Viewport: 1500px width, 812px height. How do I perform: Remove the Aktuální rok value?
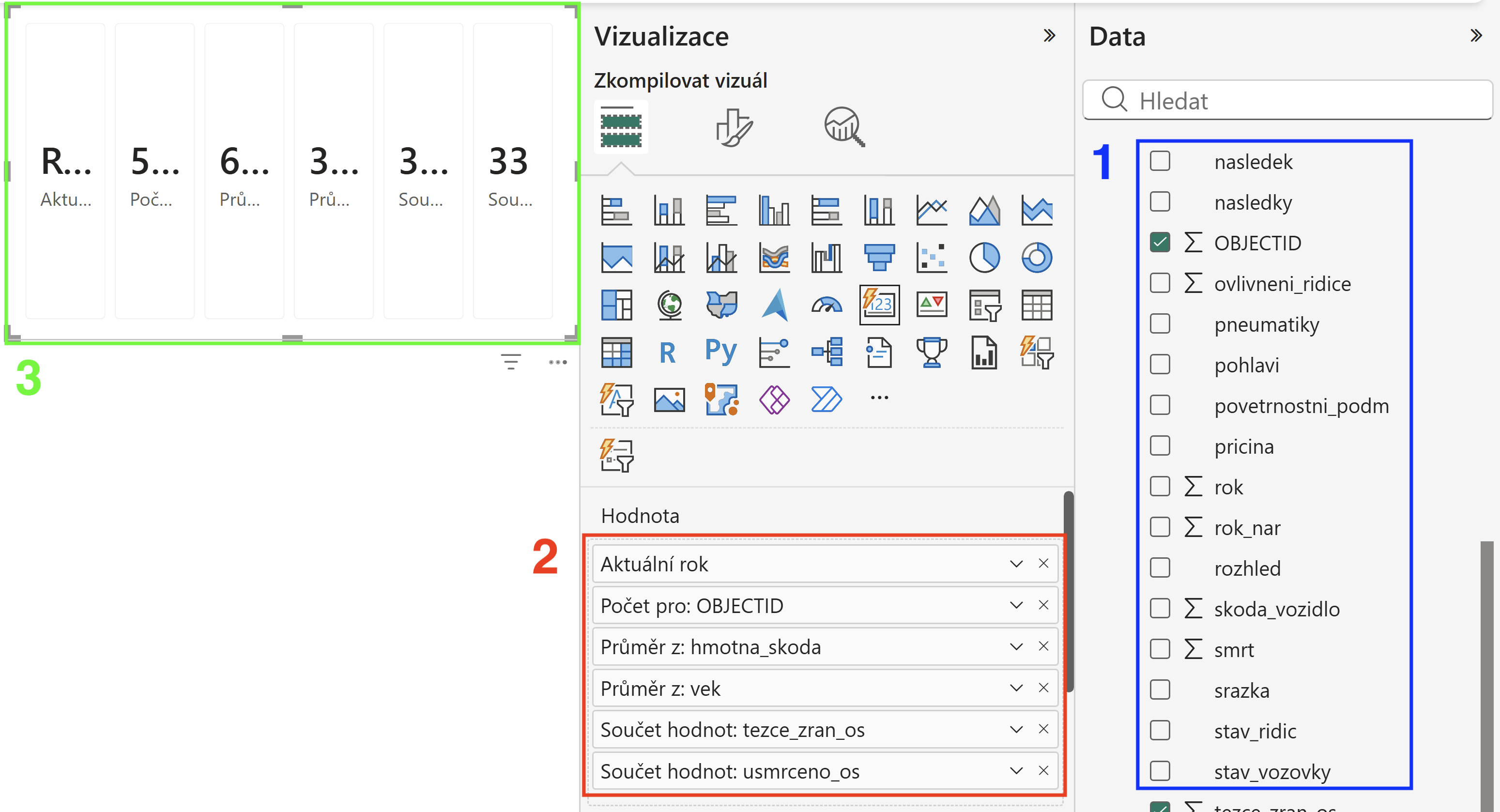tap(1043, 563)
